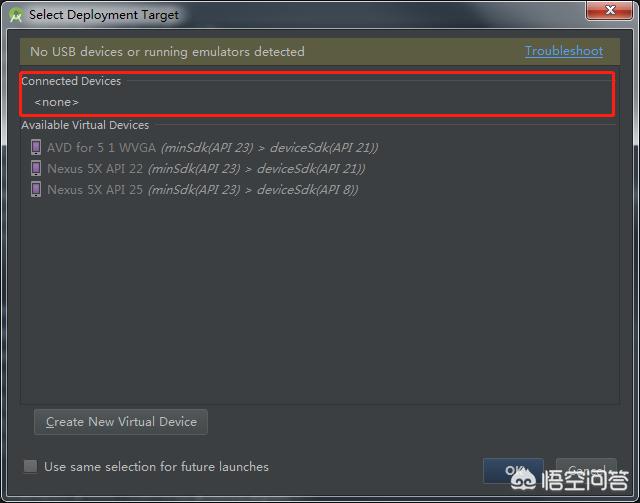The width and height of the screenshot is (640, 503).
Task: Click Create New Virtual Device button
Action: pos(121,422)
